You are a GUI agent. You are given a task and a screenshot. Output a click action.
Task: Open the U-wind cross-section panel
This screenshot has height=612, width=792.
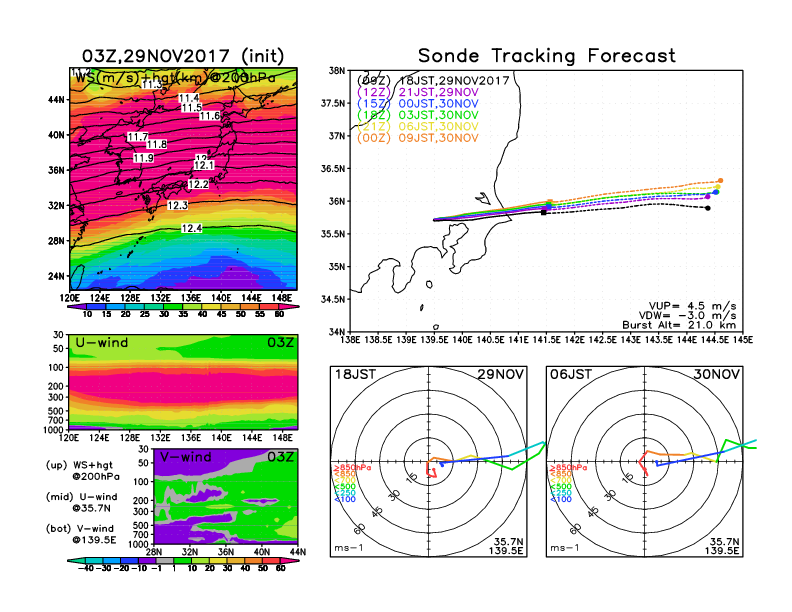coord(183,382)
